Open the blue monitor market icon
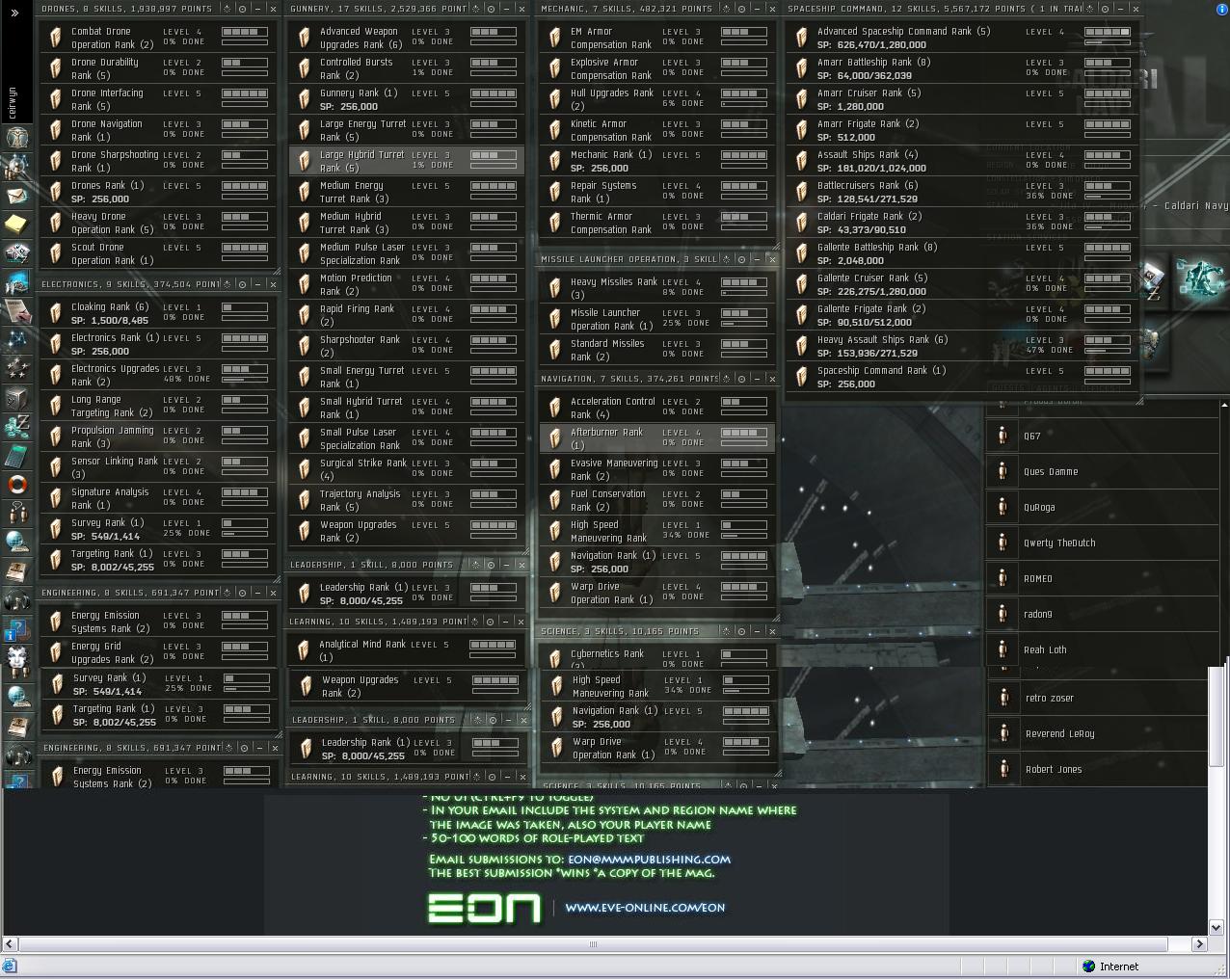This screenshot has width=1230, height=980. pyautogui.click(x=16, y=282)
